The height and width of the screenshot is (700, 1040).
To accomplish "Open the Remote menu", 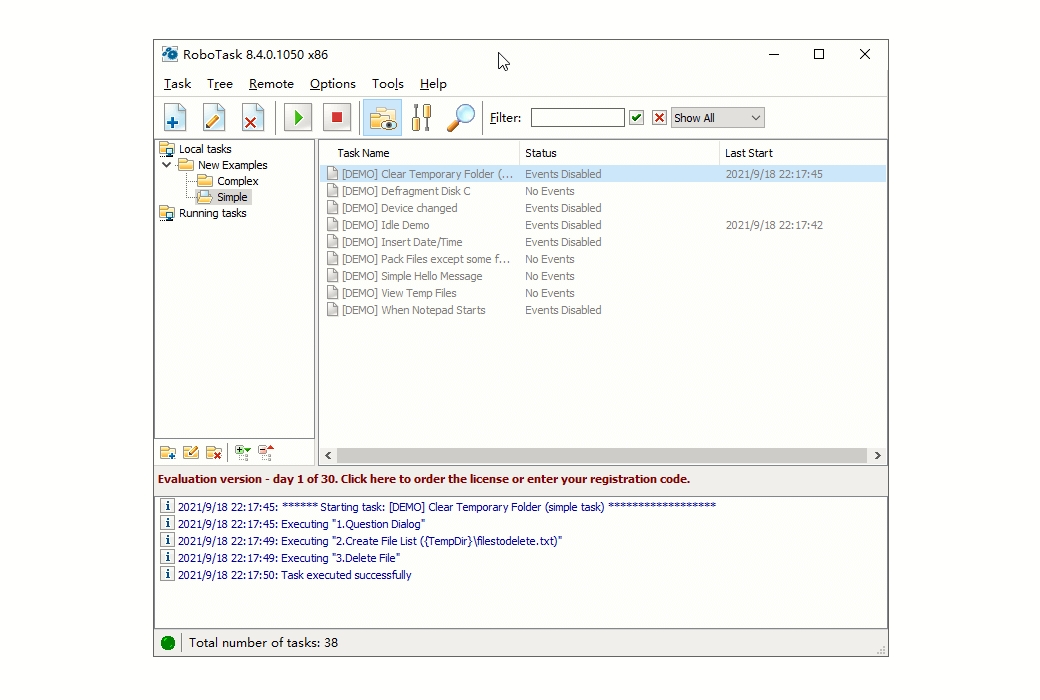I will [x=271, y=84].
